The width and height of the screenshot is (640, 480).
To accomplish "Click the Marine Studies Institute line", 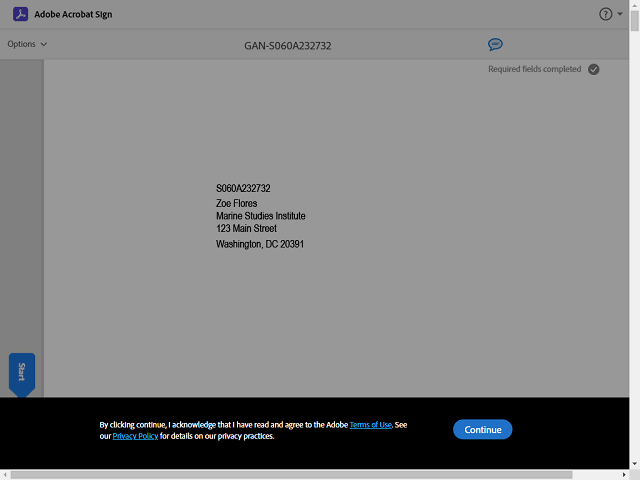I will point(260,216).
